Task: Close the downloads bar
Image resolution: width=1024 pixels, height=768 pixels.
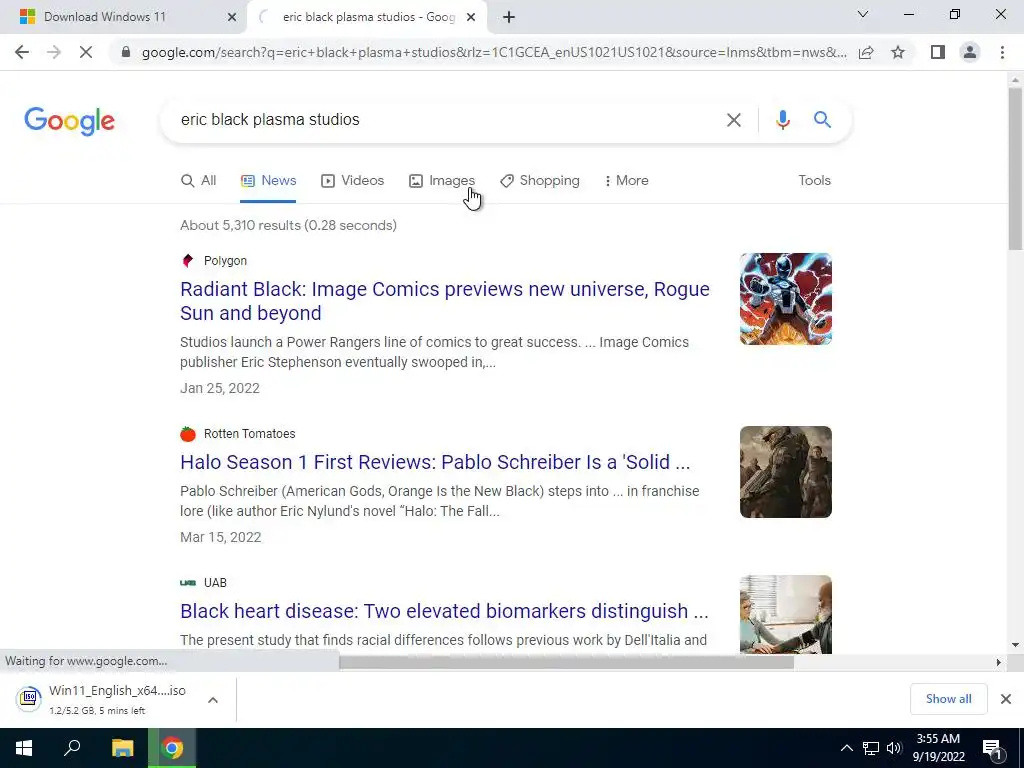Action: [x=1006, y=699]
